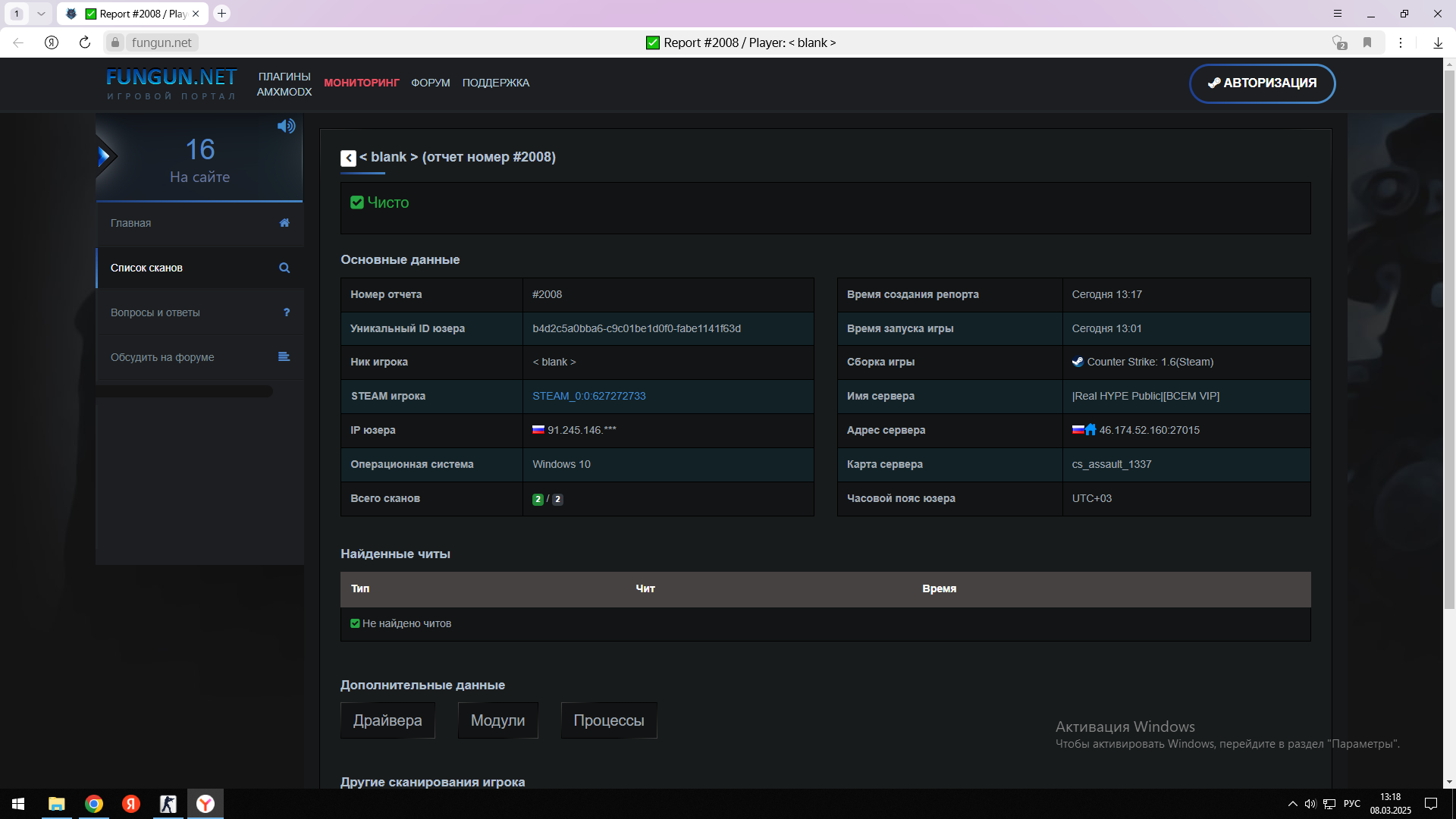Open the browser three-dot menu
The height and width of the screenshot is (819, 1456).
[1401, 42]
